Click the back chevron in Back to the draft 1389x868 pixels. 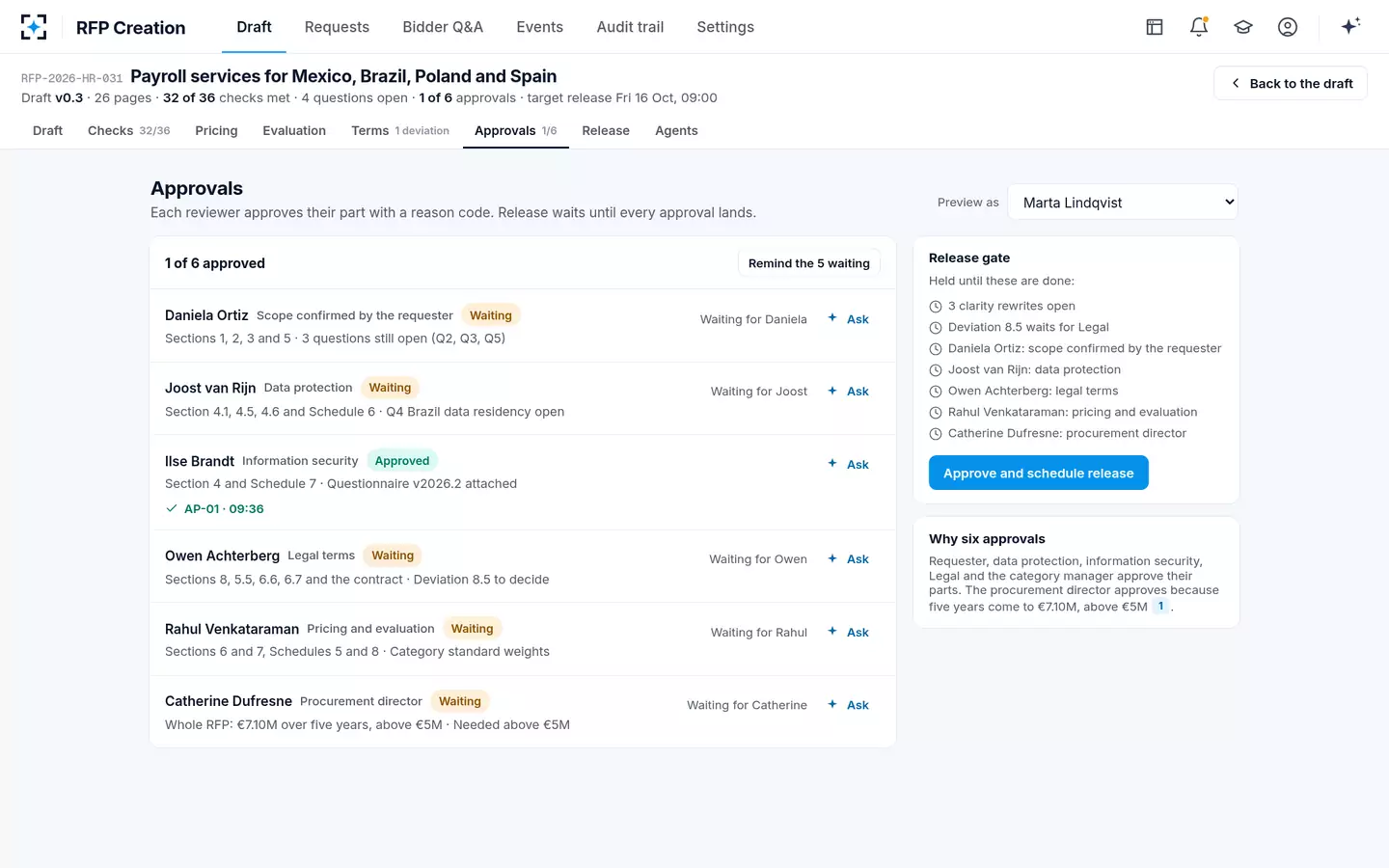(1236, 83)
